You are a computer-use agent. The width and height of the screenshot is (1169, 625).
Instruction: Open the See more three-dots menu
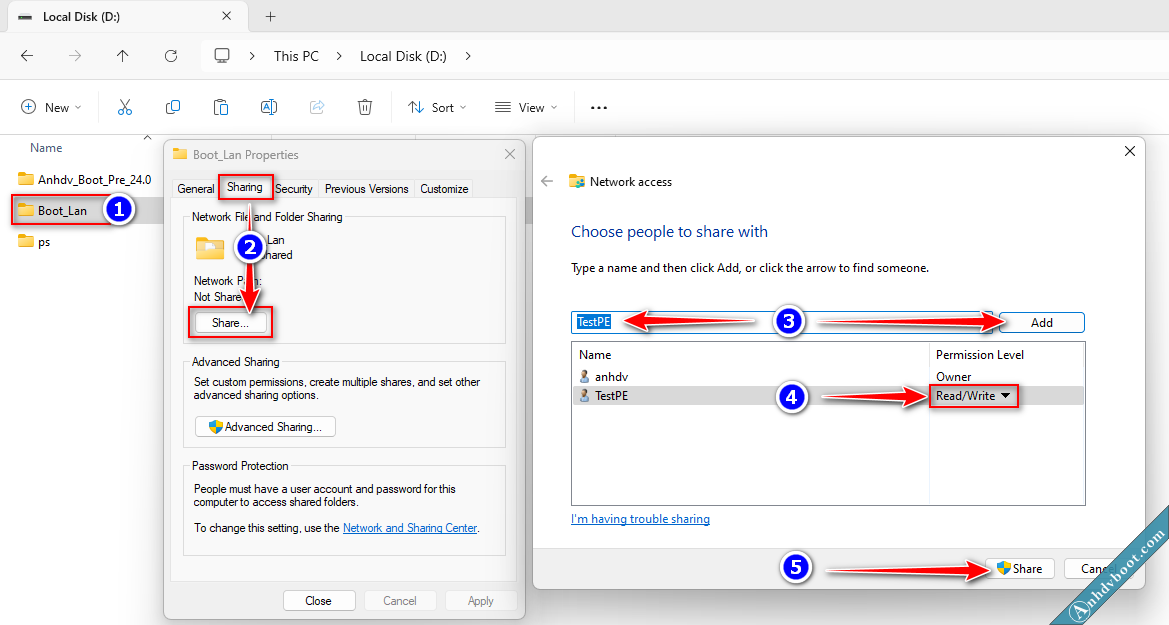click(x=599, y=108)
